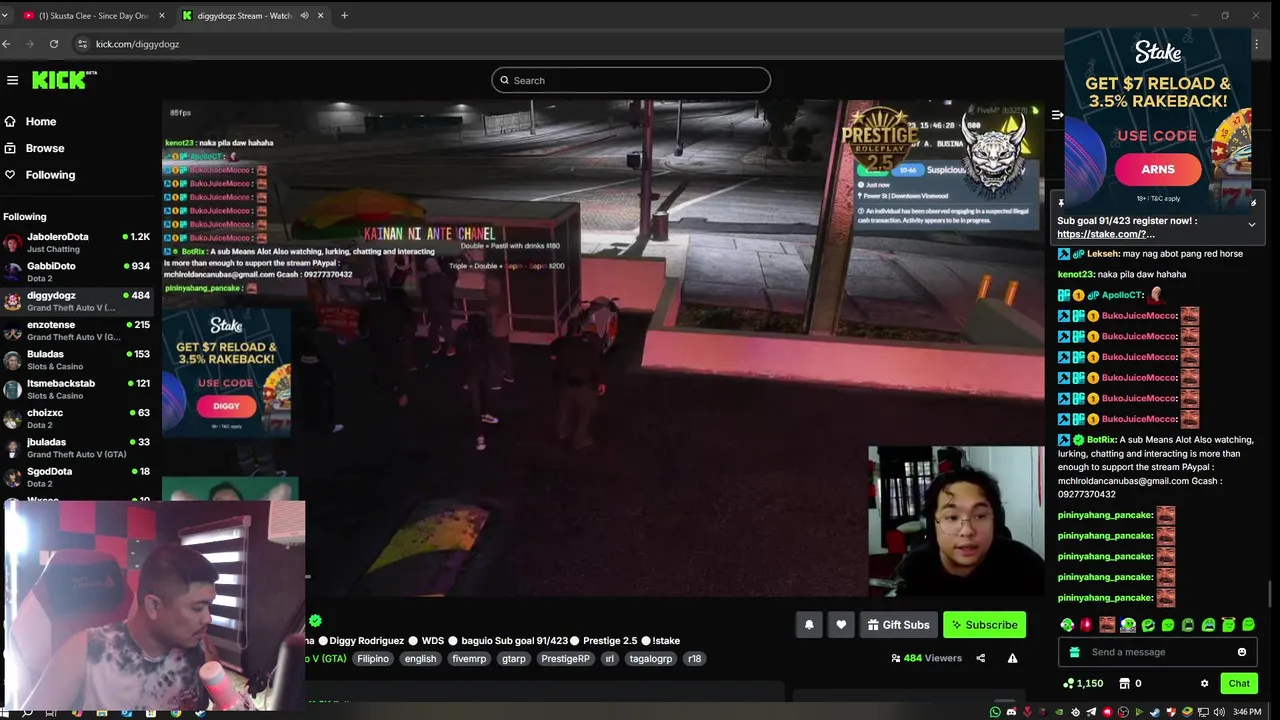Open a new browser tab
This screenshot has width=1280, height=720.
pos(344,15)
